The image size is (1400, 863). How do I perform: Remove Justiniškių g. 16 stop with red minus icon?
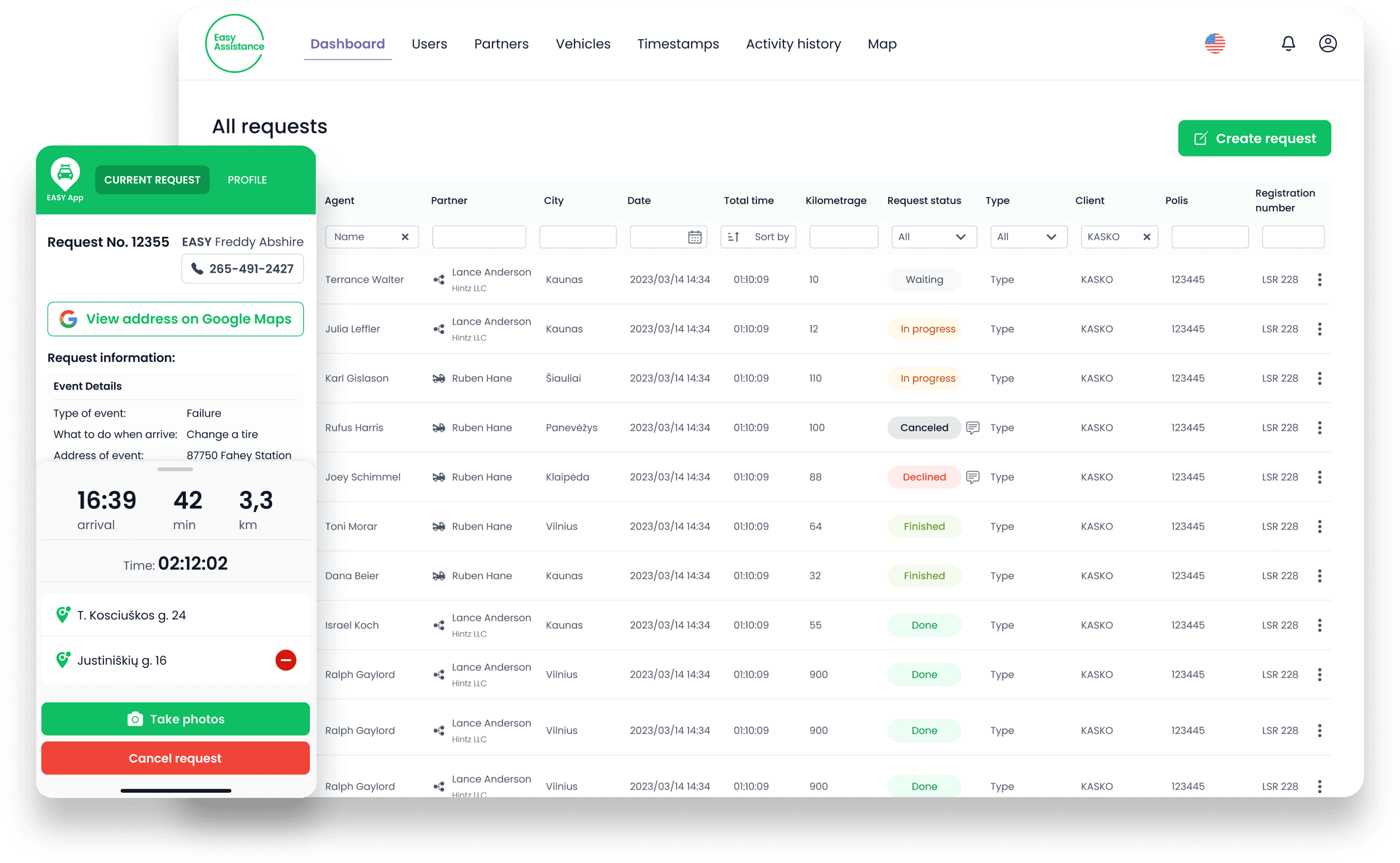286,660
